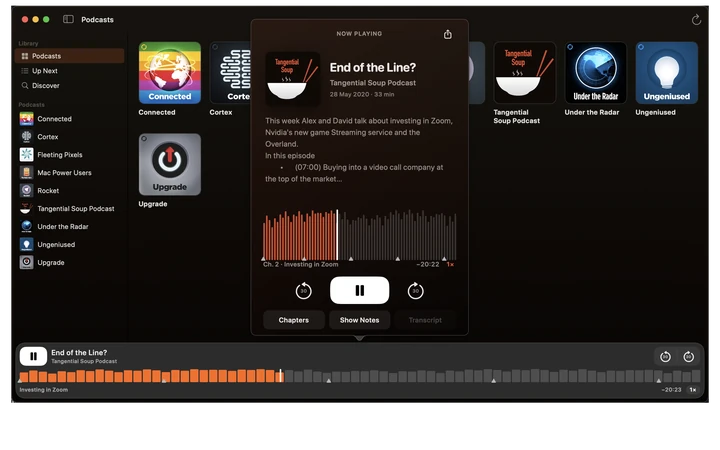Image resolution: width=720 pixels, height=450 pixels.
Task: Pause playback with the large popup button
Action: [x=360, y=290]
